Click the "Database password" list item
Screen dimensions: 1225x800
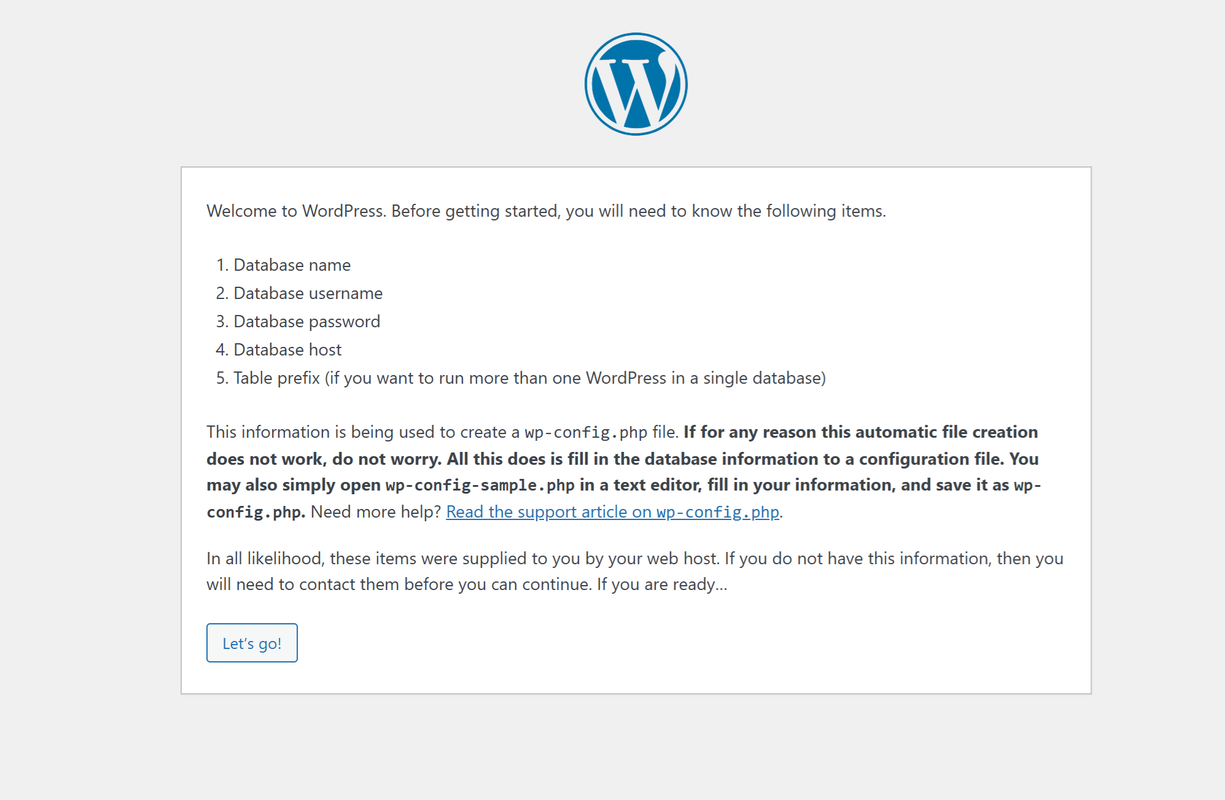pos(307,321)
